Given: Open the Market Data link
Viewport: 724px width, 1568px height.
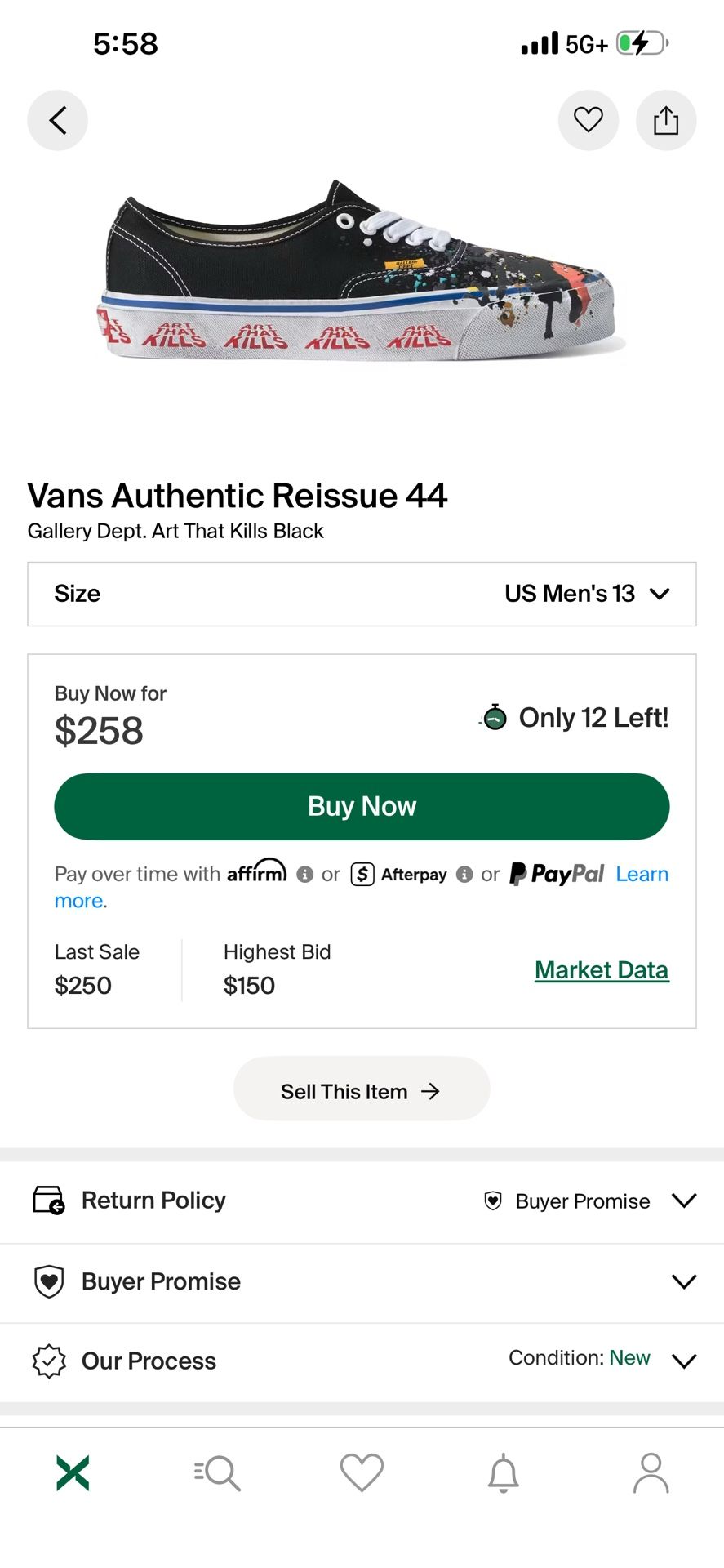Looking at the screenshot, I should click(x=602, y=970).
